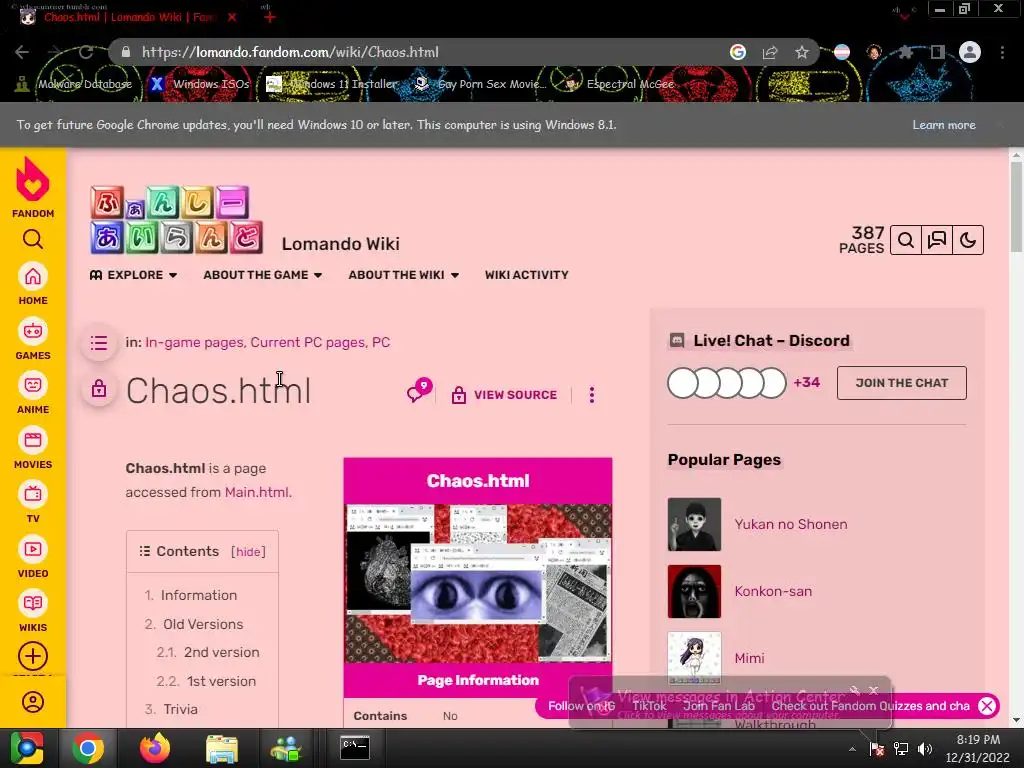Click Join Fan Lab in promo bar
The image size is (1024, 768).
[x=719, y=706]
